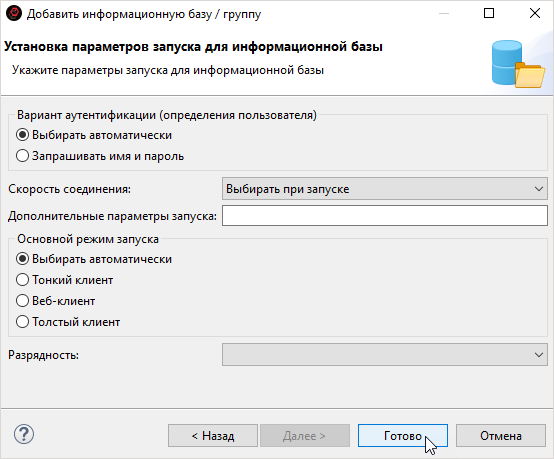Cancel with the Отмена button

click(x=501, y=436)
